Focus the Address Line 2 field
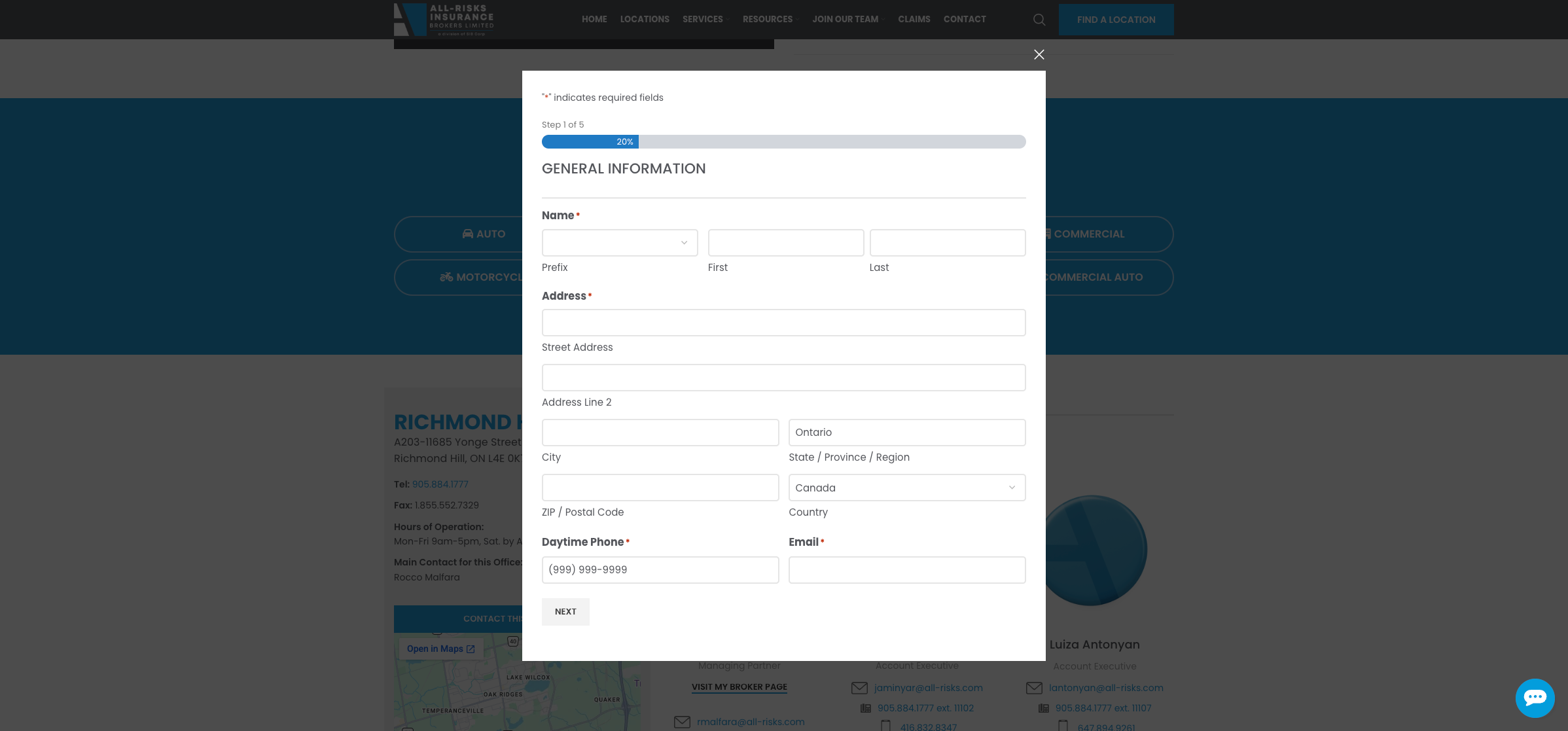The width and height of the screenshot is (1568, 731). click(784, 378)
